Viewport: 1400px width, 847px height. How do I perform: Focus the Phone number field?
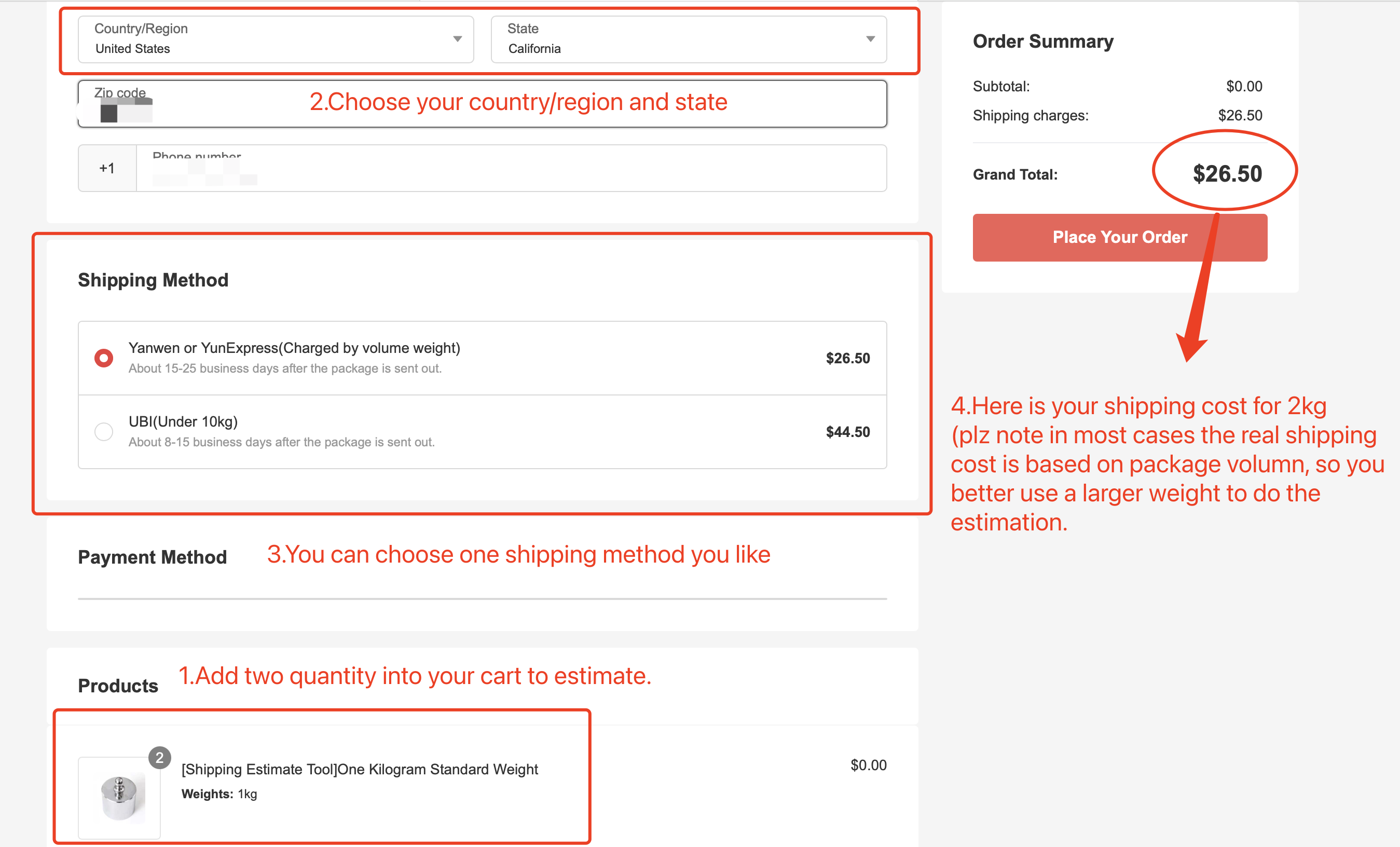(511, 168)
